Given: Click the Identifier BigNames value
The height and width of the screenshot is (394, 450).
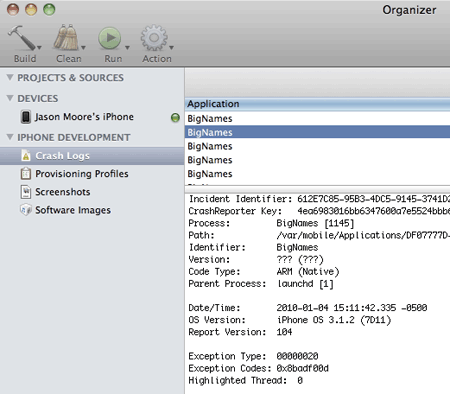Looking at the screenshot, I should point(297,247).
